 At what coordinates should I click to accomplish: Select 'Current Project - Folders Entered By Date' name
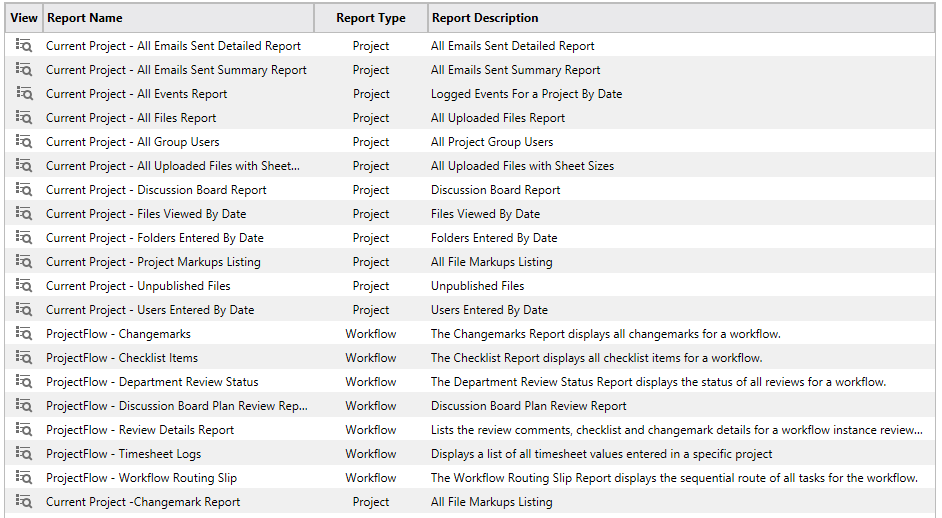154,239
